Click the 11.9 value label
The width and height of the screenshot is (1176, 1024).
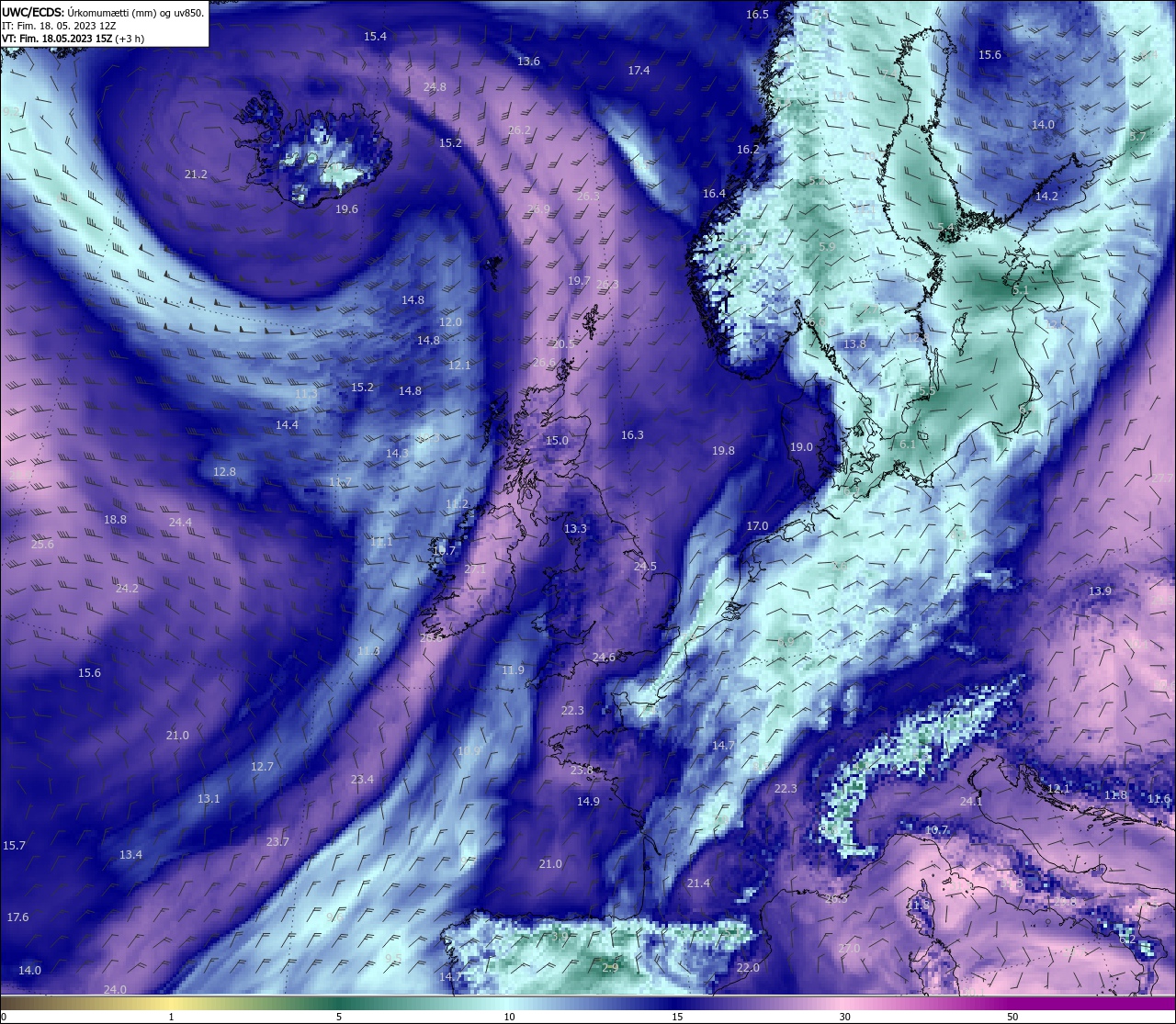pyautogui.click(x=513, y=670)
